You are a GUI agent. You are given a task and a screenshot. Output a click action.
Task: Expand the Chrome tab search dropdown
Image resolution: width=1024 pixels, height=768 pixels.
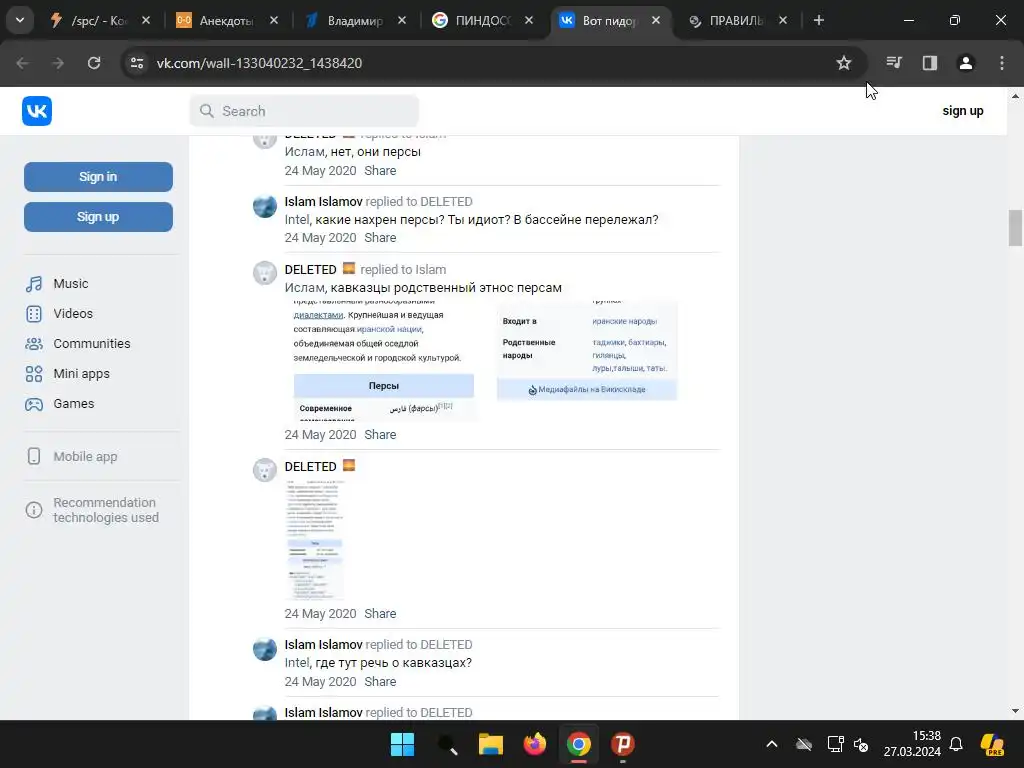tap(20, 20)
